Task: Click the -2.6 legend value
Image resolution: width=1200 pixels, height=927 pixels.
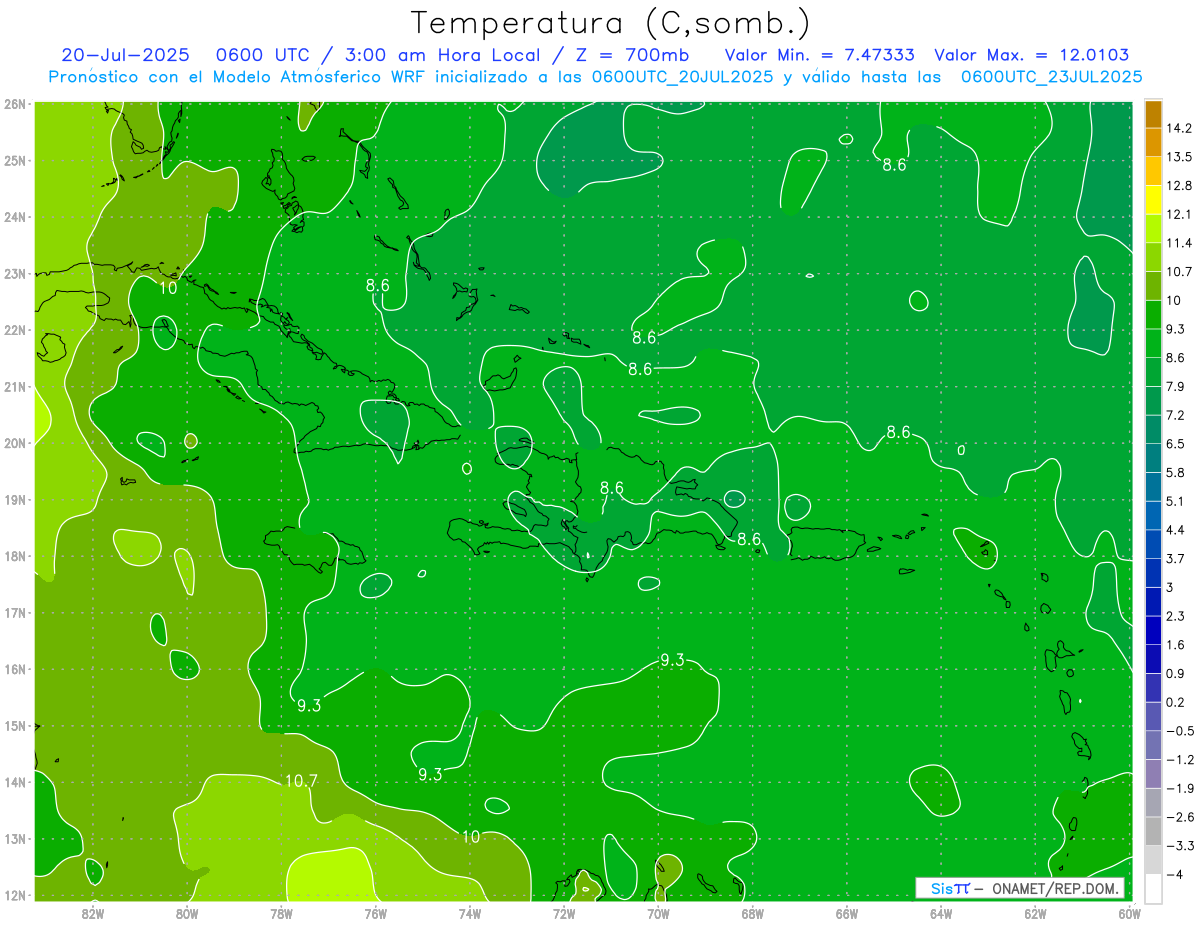Action: click(1180, 816)
